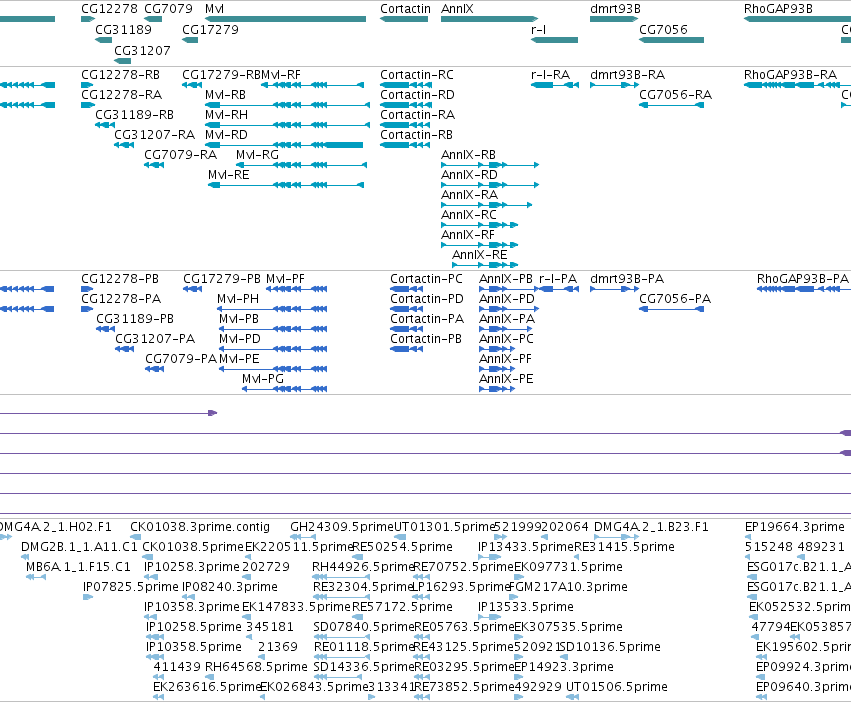
Task: Click EST label MB6A.1_1.F15.C1
Action: (78, 567)
